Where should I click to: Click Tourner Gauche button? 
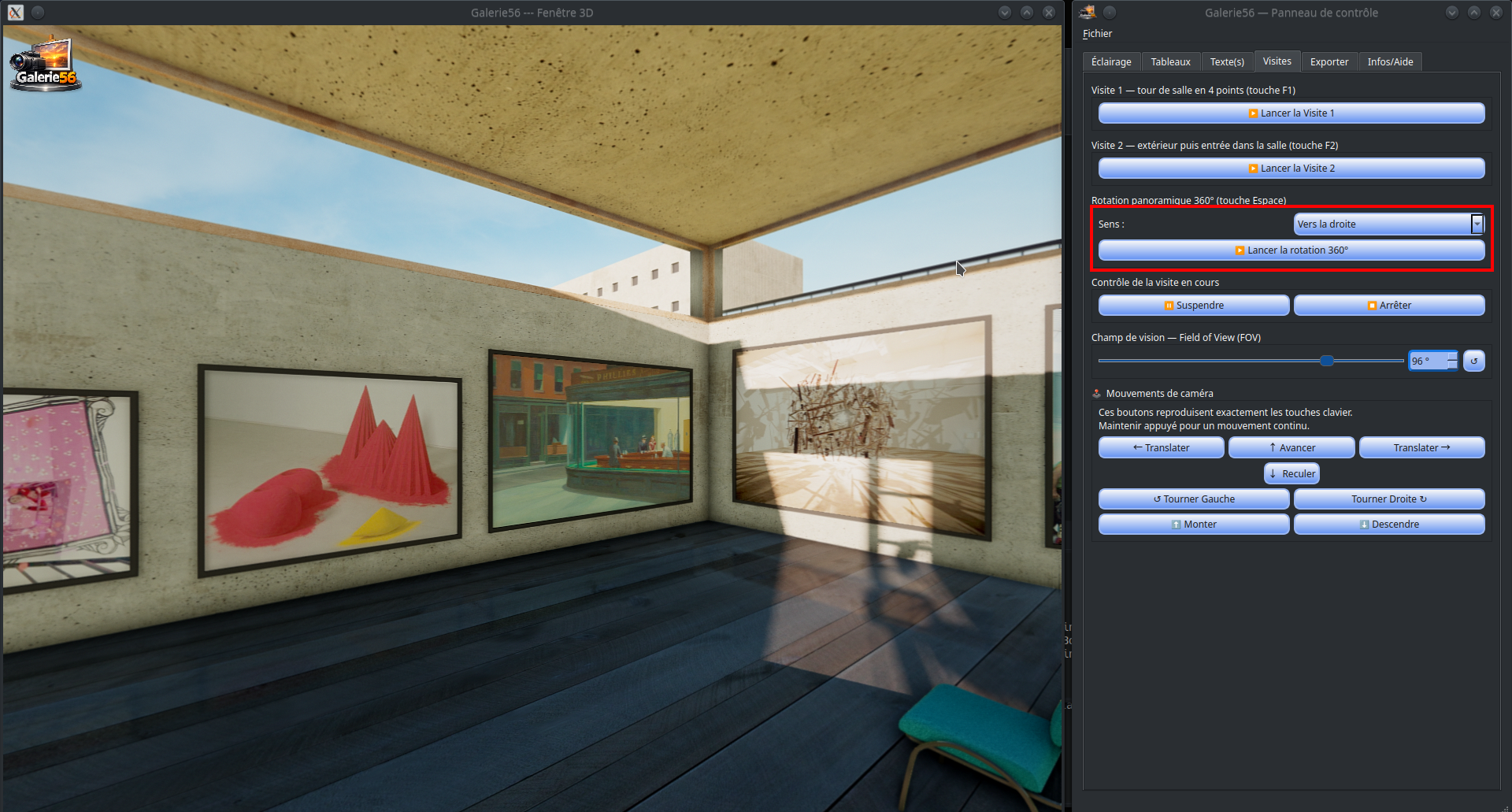tap(1194, 499)
